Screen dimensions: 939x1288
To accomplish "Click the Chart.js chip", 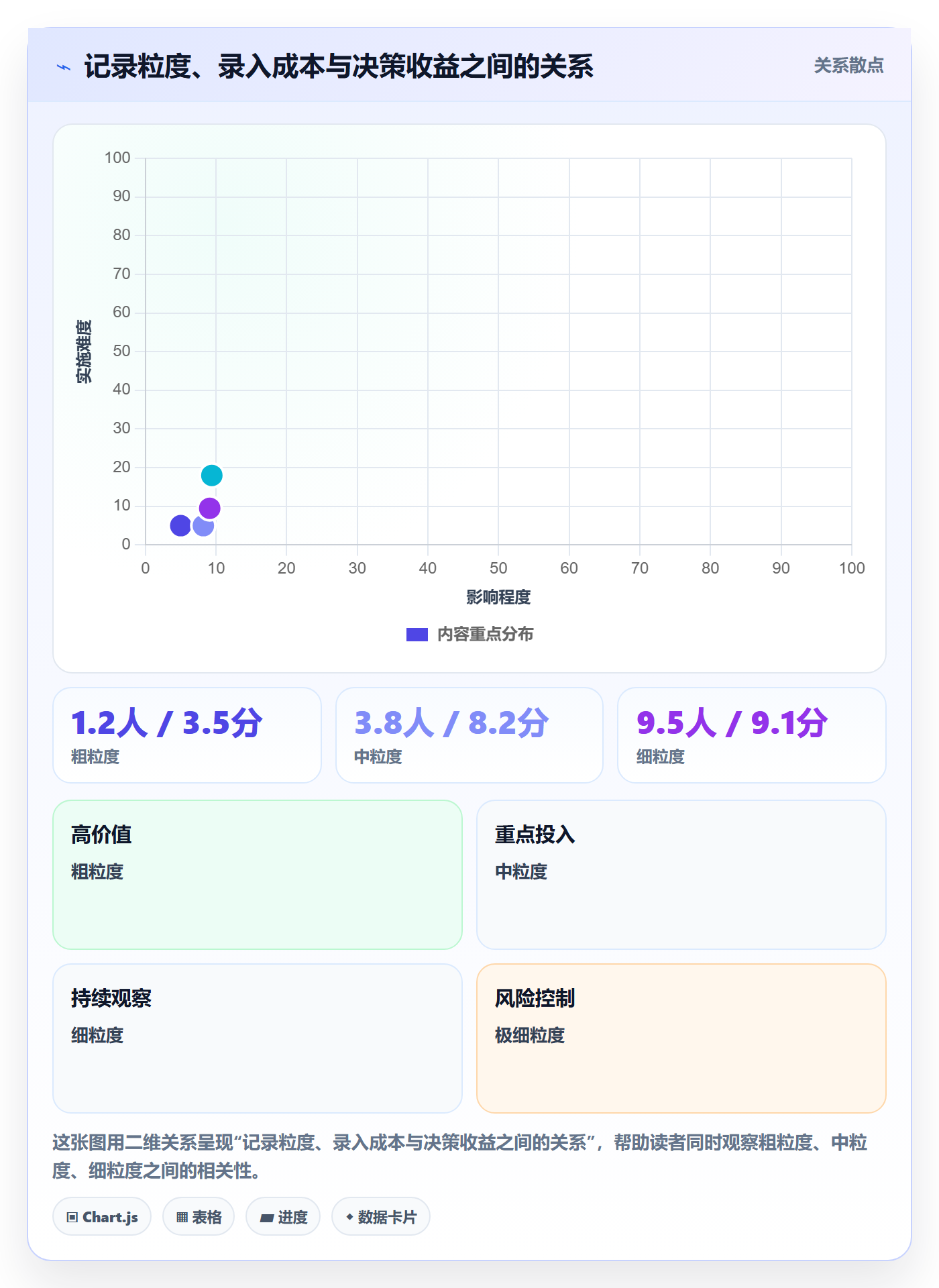I will coord(102,1217).
